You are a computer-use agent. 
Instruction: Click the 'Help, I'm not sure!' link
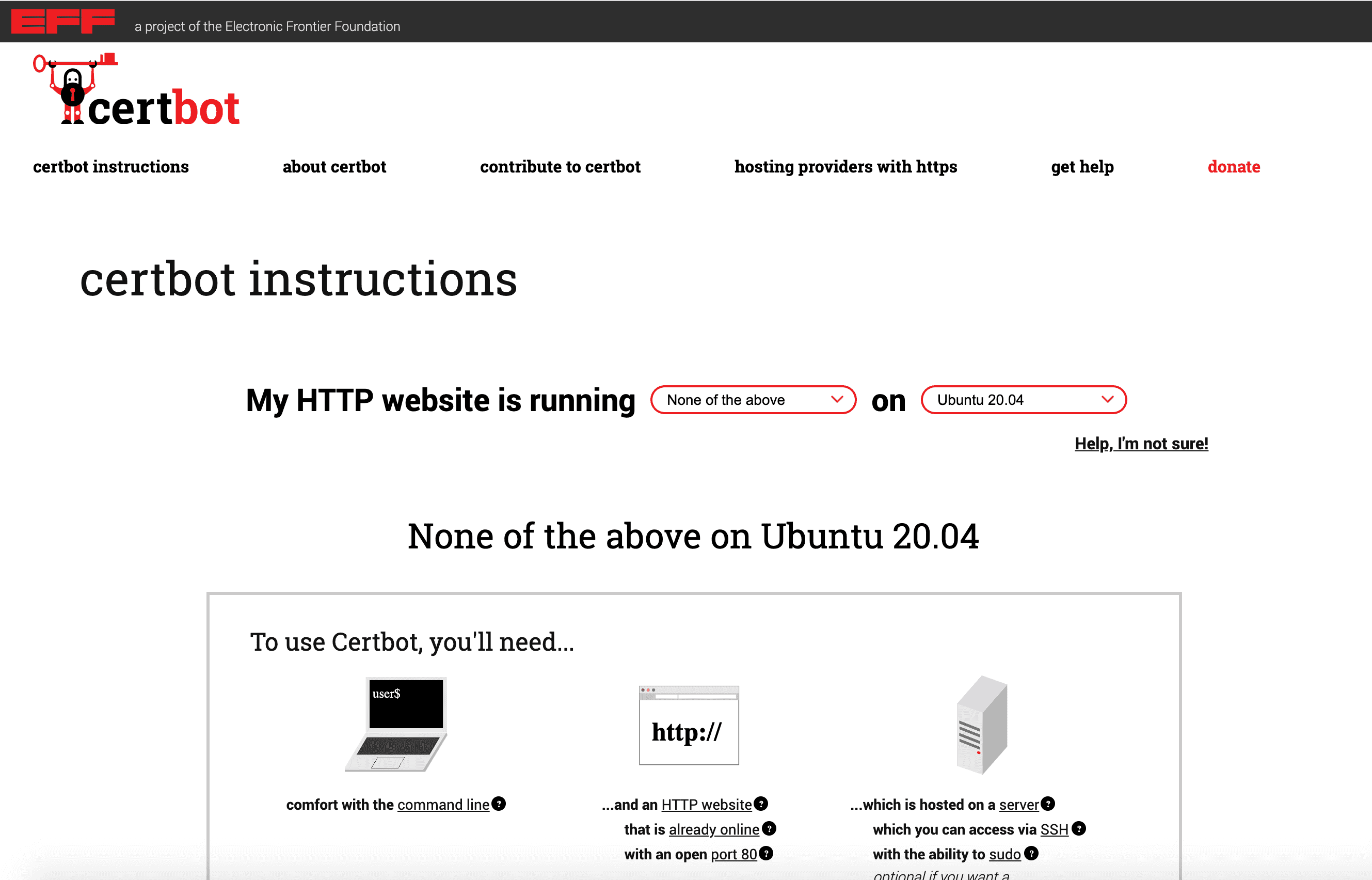click(x=1141, y=444)
